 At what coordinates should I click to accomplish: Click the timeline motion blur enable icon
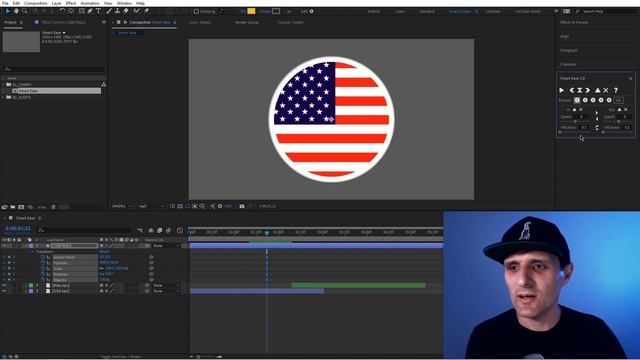(168, 231)
